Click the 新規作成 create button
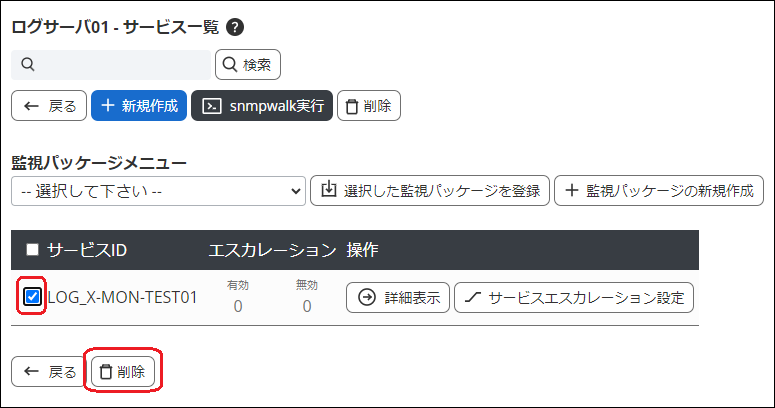775x408 pixels. pyautogui.click(x=139, y=106)
